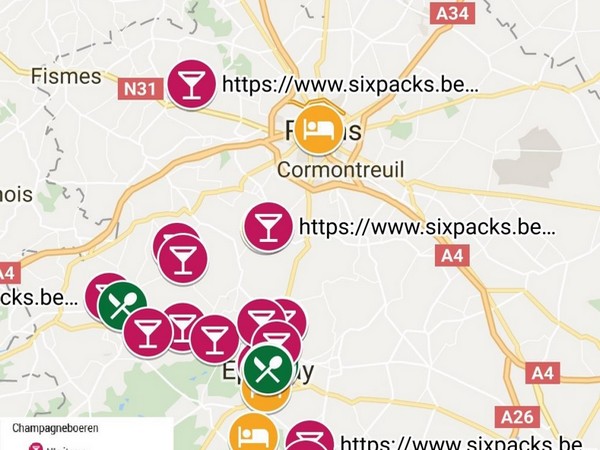Click the Champagneboeren legend title
This screenshot has height=450, width=600.
55,428
